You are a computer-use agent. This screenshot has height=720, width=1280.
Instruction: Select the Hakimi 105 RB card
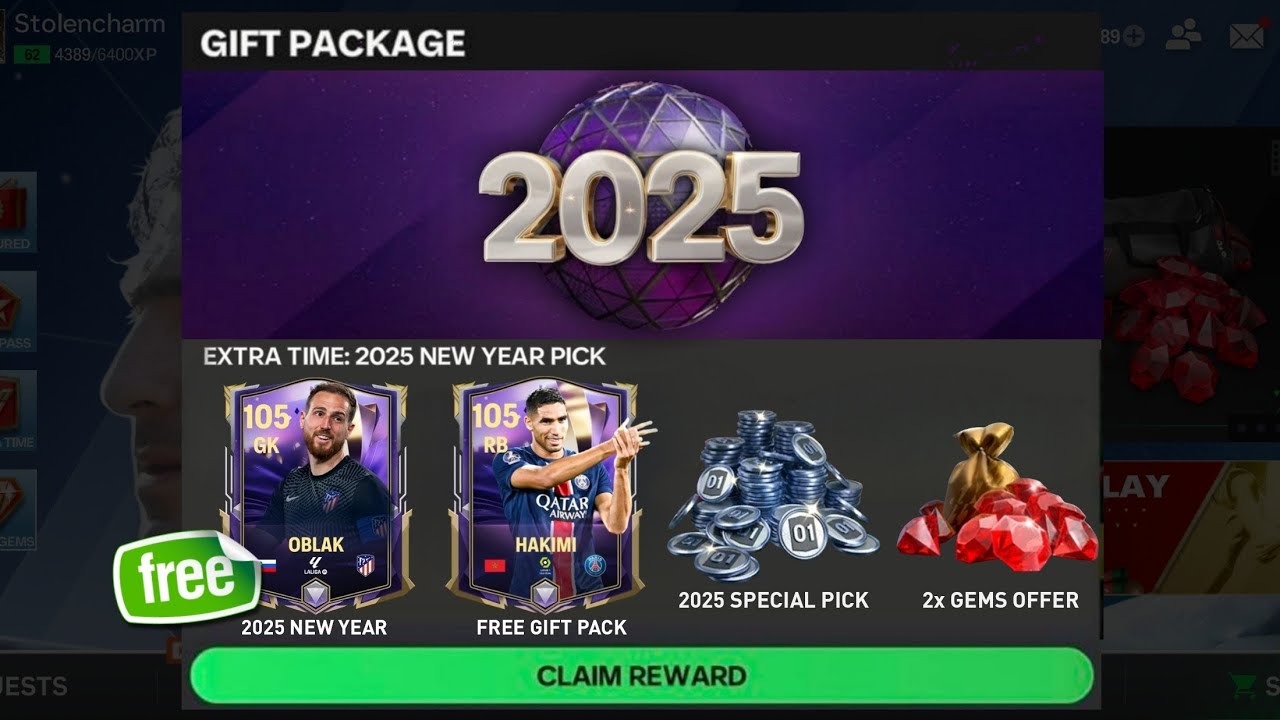click(x=545, y=494)
